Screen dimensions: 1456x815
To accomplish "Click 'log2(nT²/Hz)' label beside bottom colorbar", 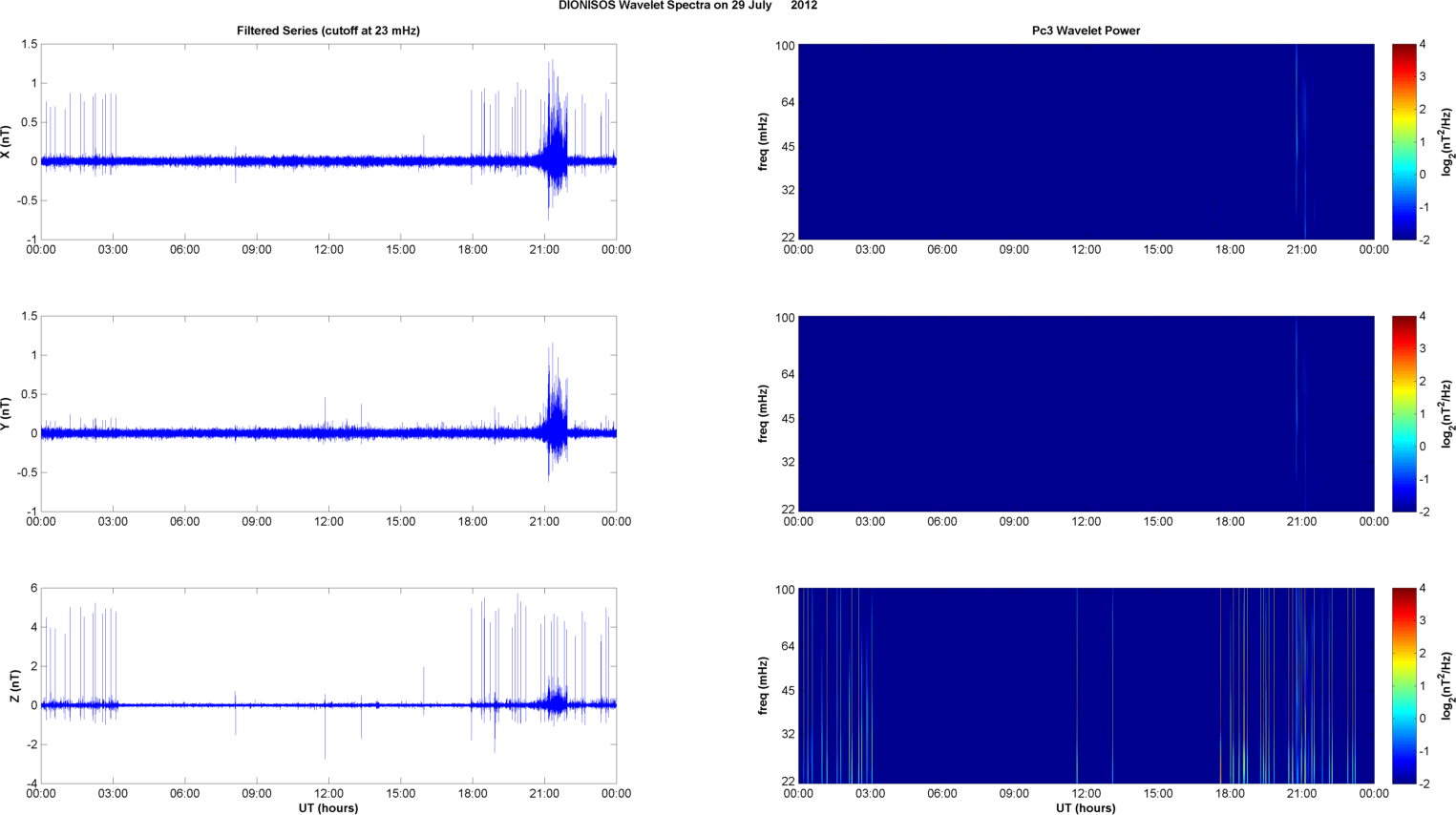I will (1447, 686).
